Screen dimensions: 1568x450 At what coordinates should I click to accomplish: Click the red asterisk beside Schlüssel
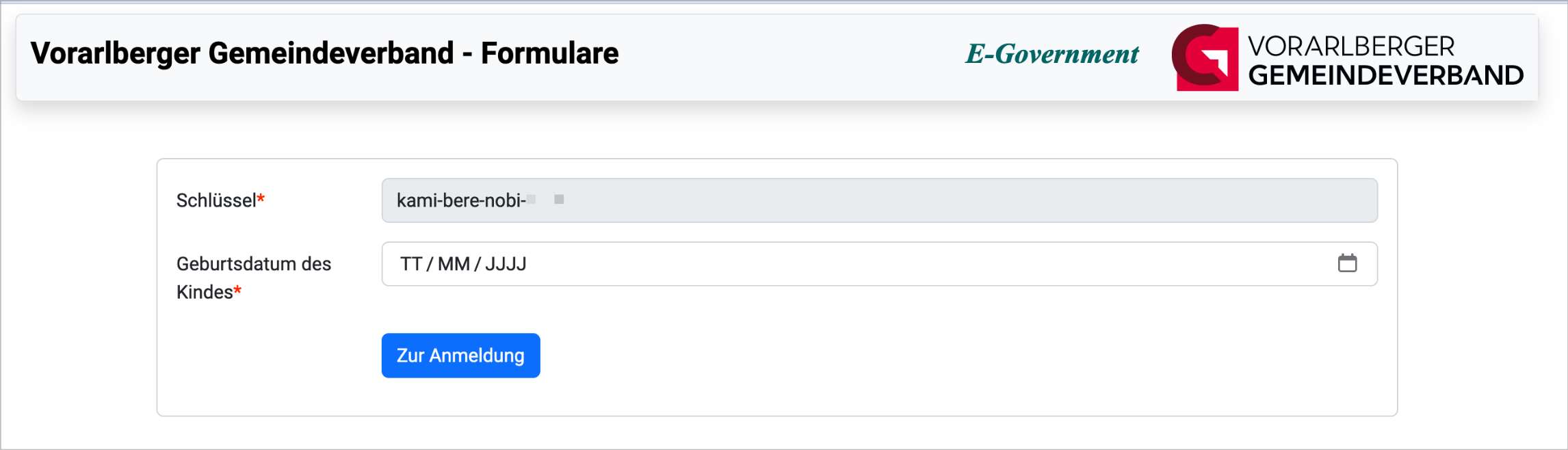coord(261,198)
